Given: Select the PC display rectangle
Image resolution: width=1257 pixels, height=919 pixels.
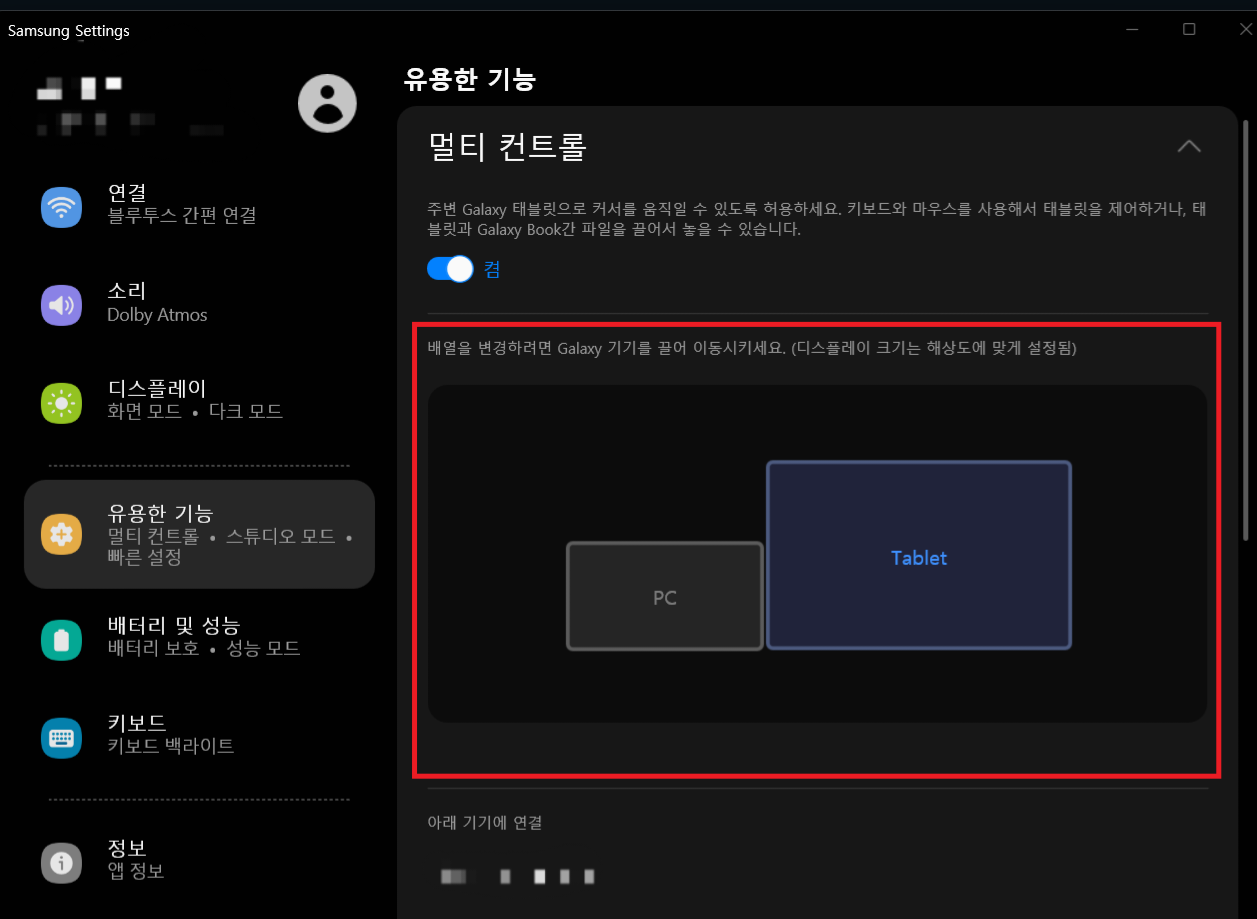Looking at the screenshot, I should (665, 596).
